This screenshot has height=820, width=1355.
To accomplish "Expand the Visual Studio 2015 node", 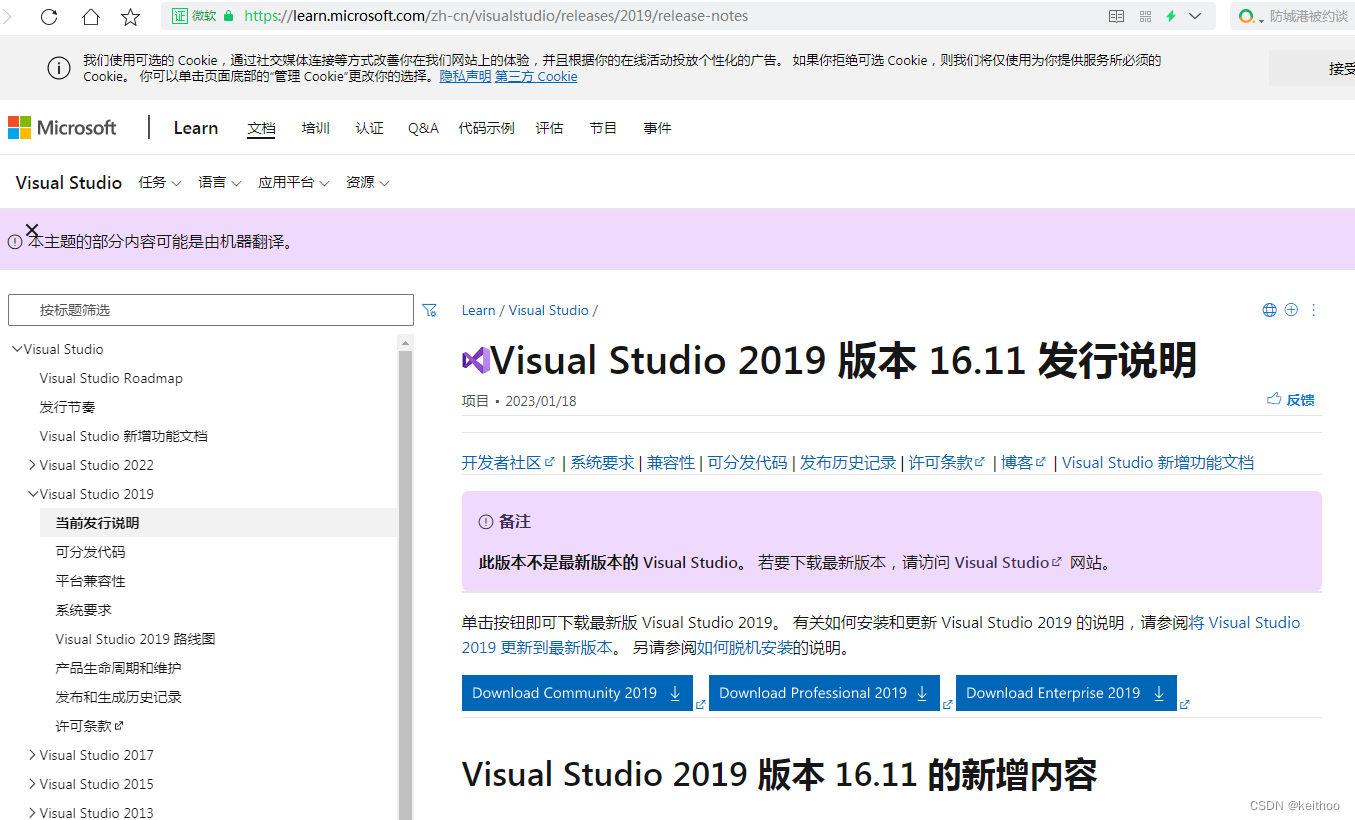I will point(33,784).
